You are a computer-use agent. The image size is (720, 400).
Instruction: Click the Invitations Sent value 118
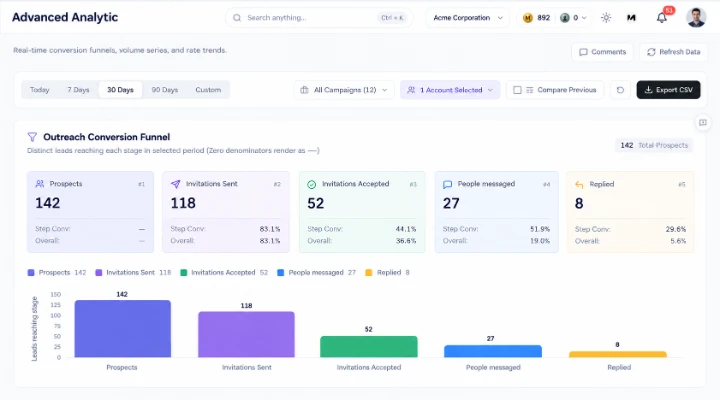tap(183, 203)
